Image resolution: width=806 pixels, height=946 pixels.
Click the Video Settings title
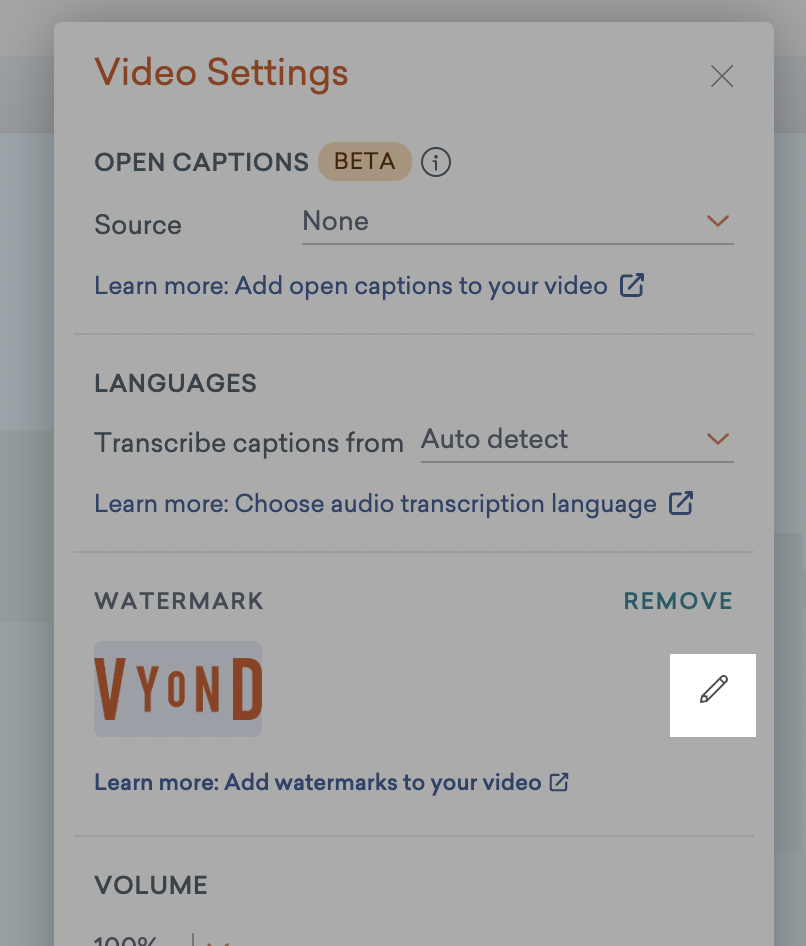[221, 73]
